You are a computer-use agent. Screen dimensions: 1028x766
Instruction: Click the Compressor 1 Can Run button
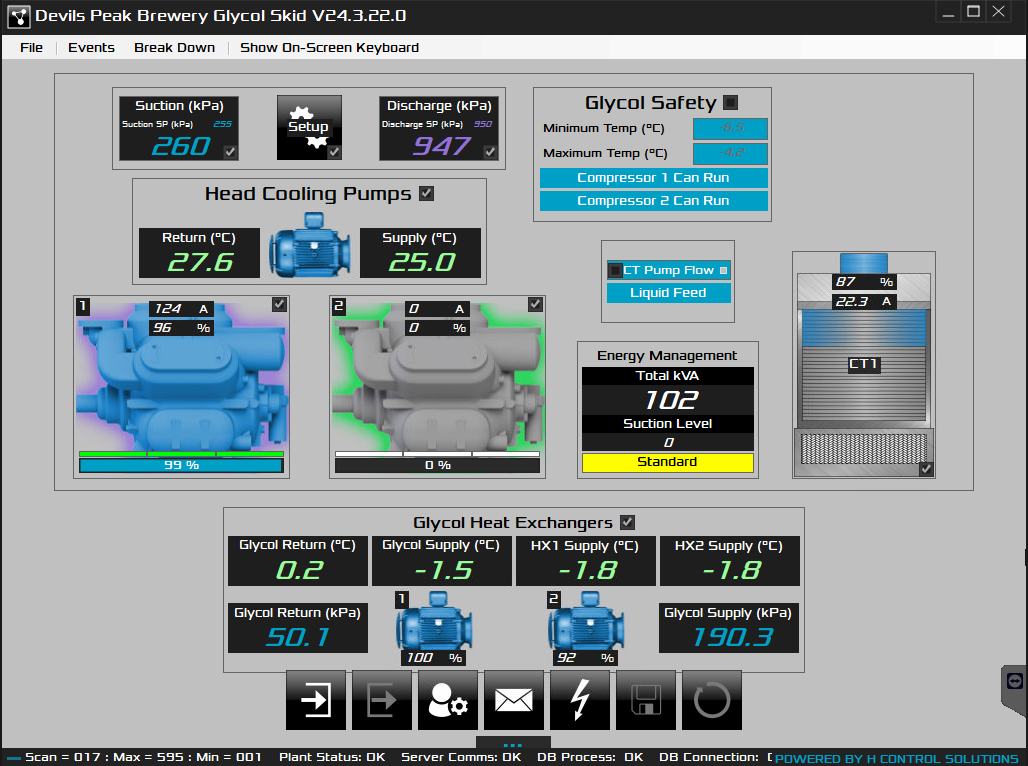pos(653,178)
